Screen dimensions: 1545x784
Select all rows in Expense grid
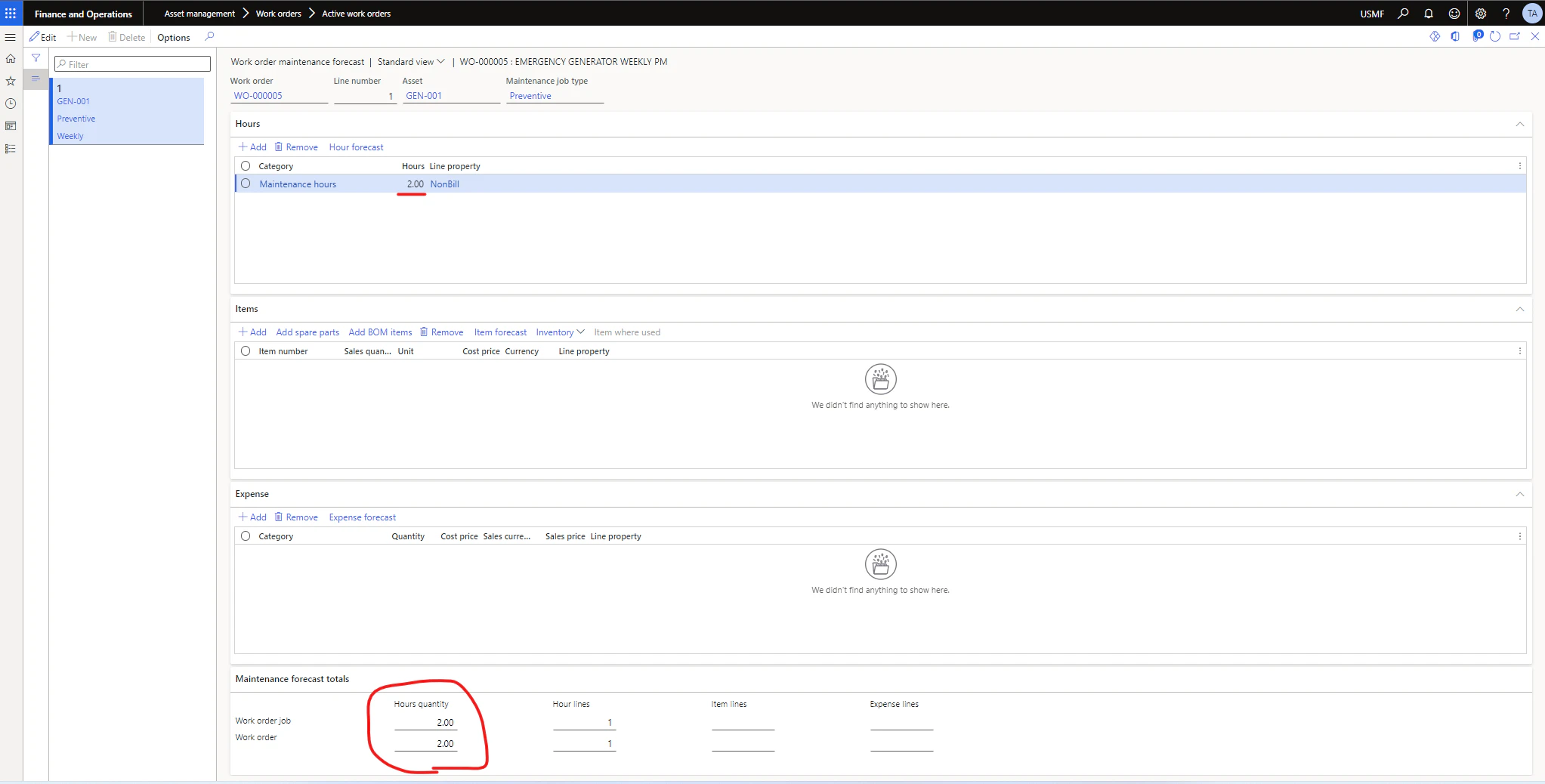246,536
